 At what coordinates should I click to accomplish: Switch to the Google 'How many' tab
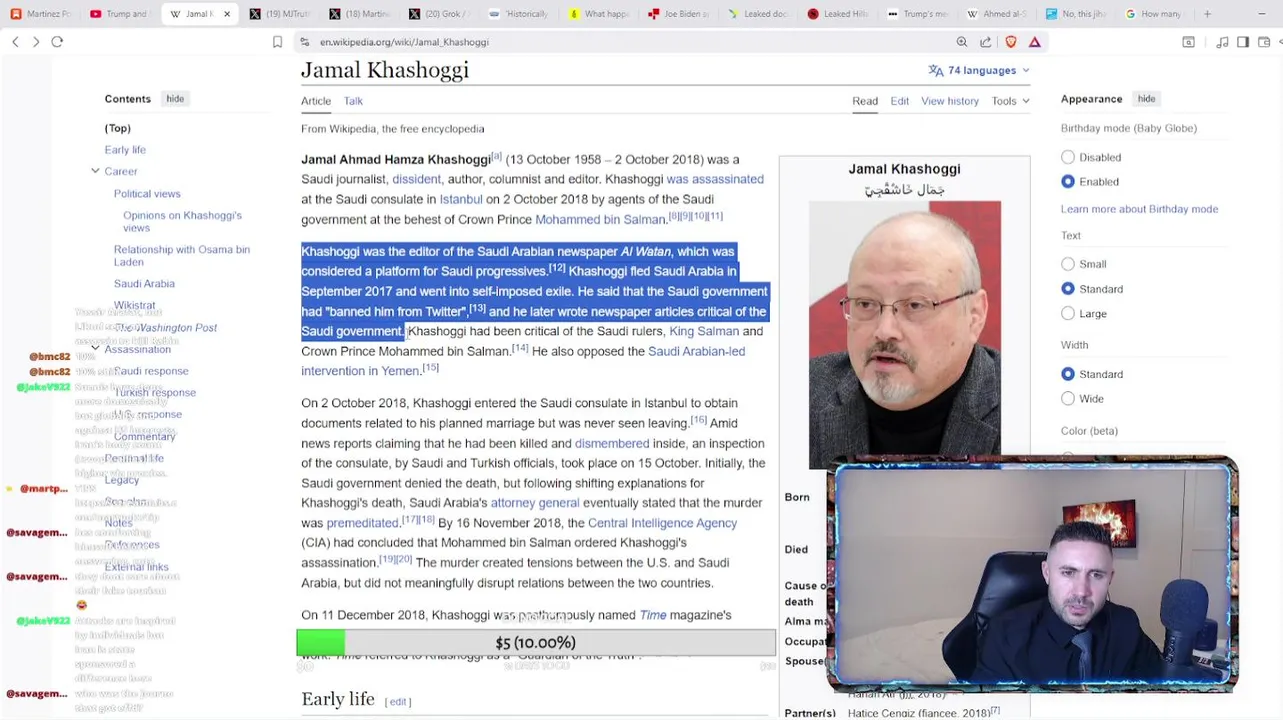[1155, 14]
